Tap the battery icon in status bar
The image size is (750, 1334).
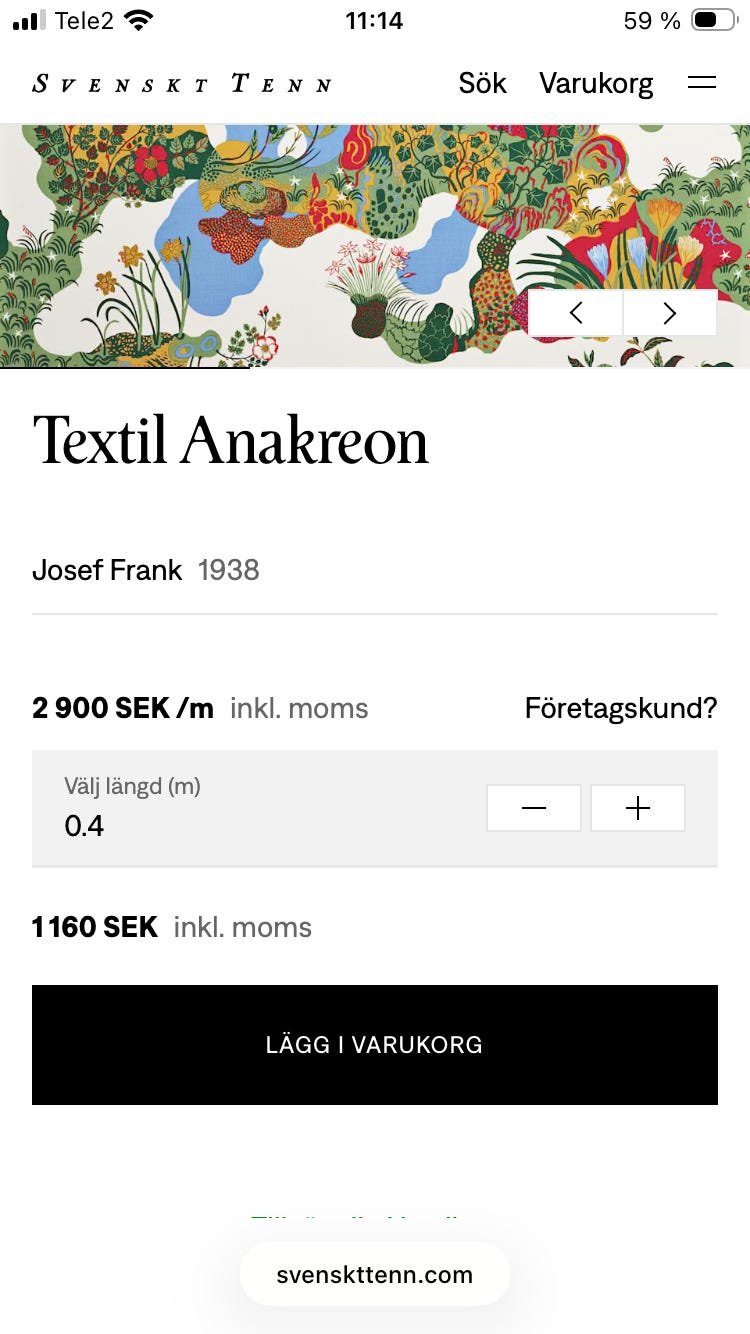[x=713, y=20]
